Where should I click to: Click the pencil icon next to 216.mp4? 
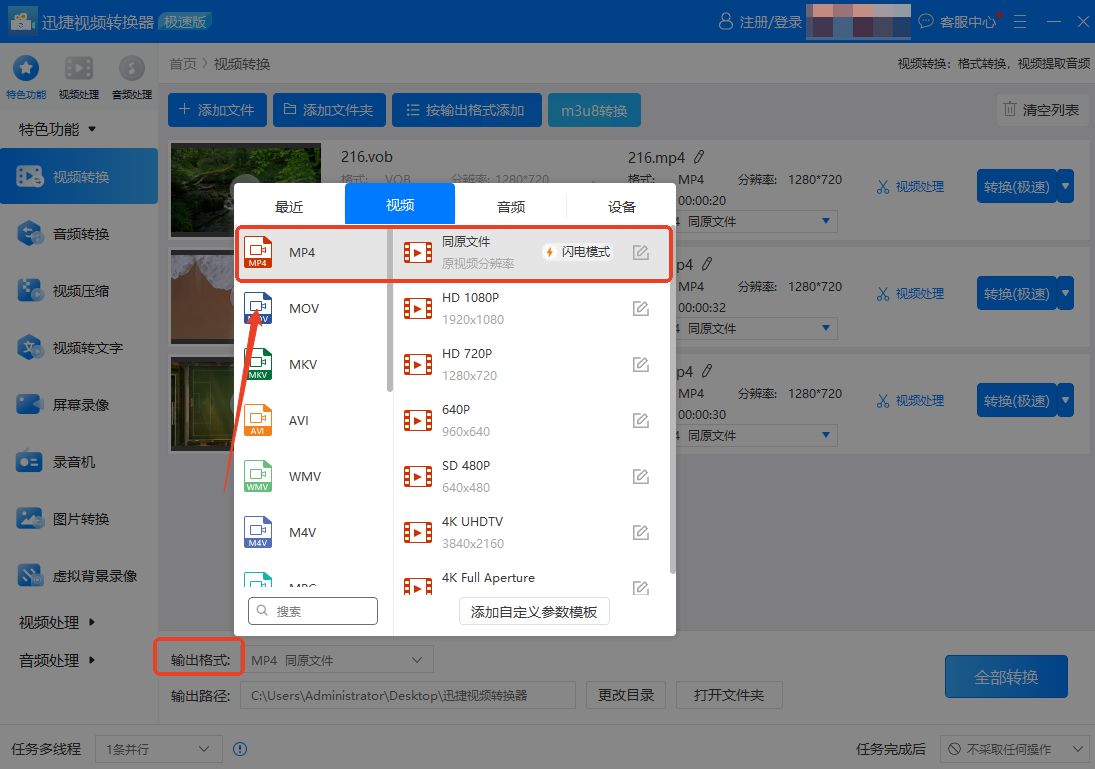point(699,157)
